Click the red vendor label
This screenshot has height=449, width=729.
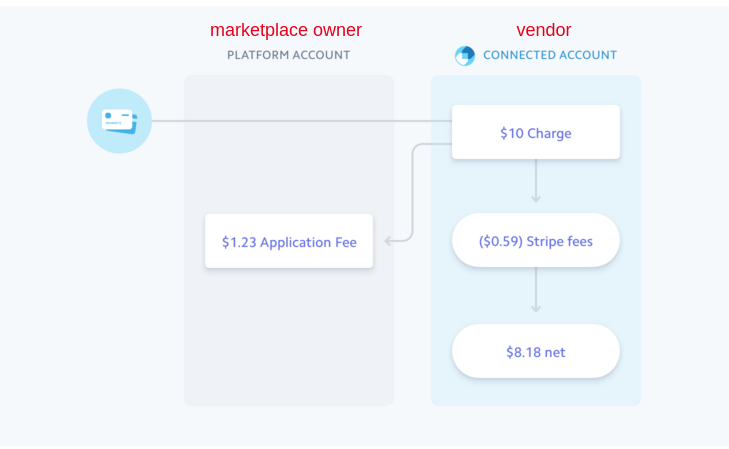(x=543, y=30)
